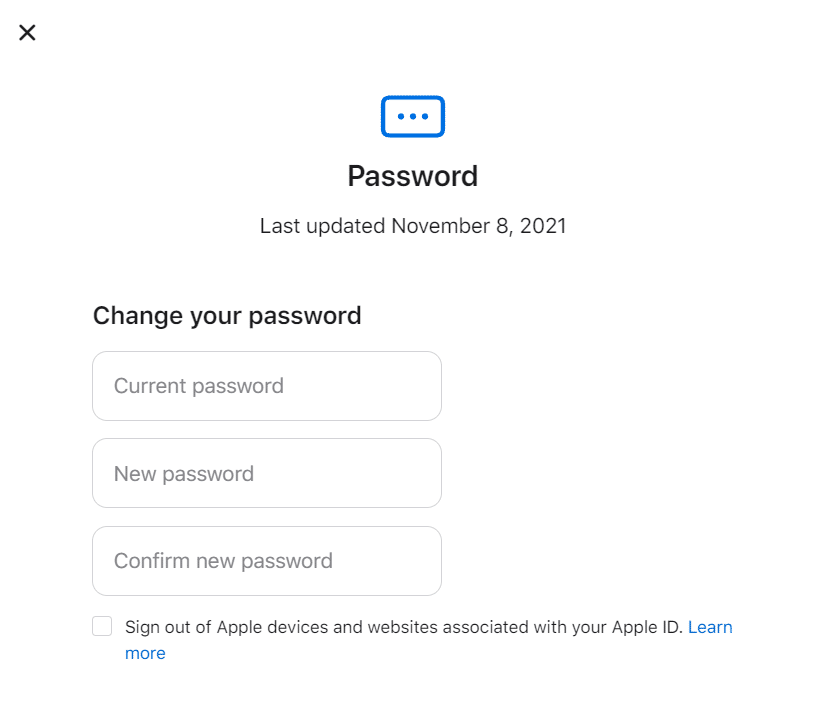The image size is (819, 708).
Task: Click the word 'more' on the second link line
Action: (x=145, y=653)
